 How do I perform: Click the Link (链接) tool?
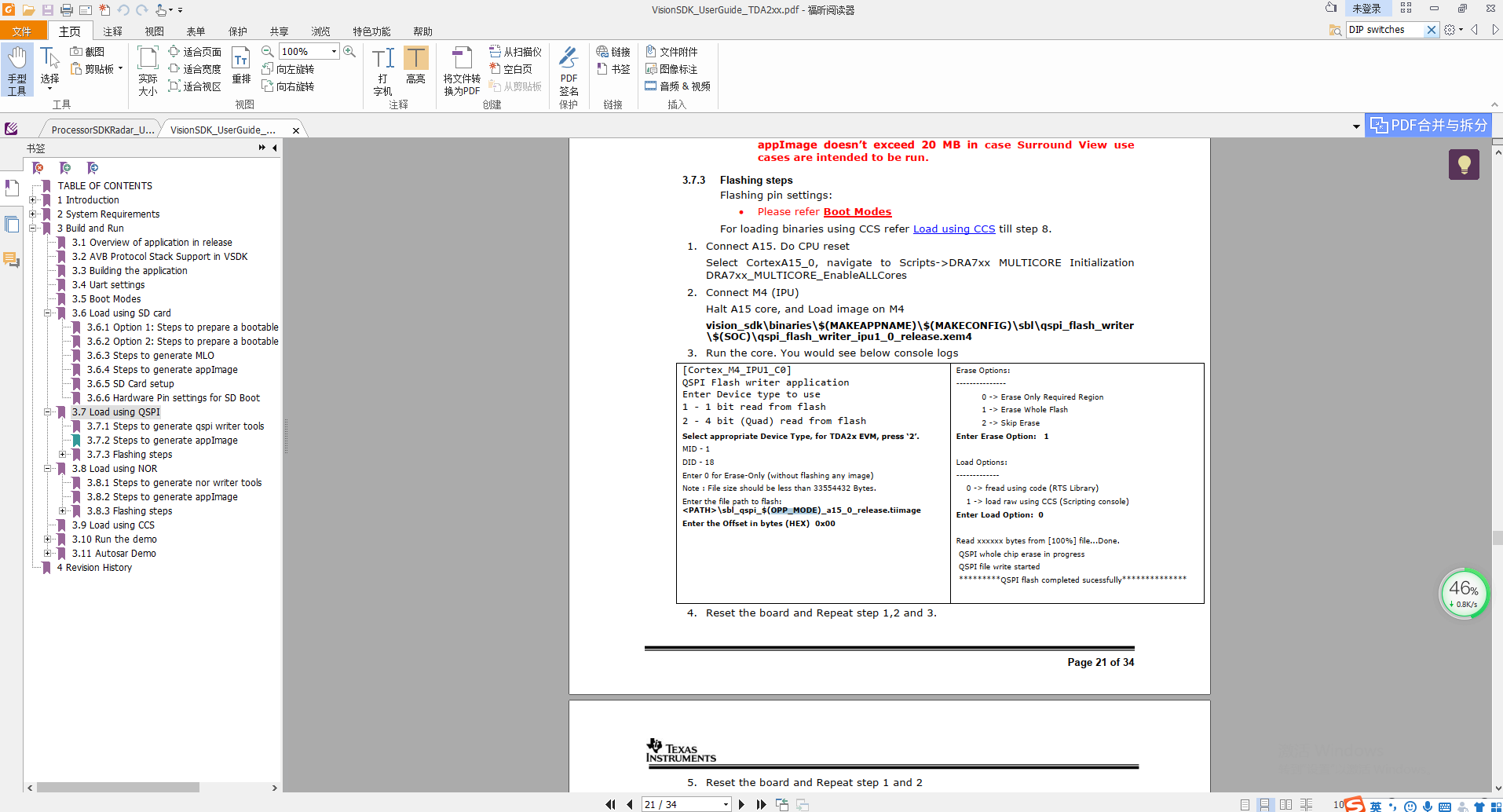[x=613, y=52]
